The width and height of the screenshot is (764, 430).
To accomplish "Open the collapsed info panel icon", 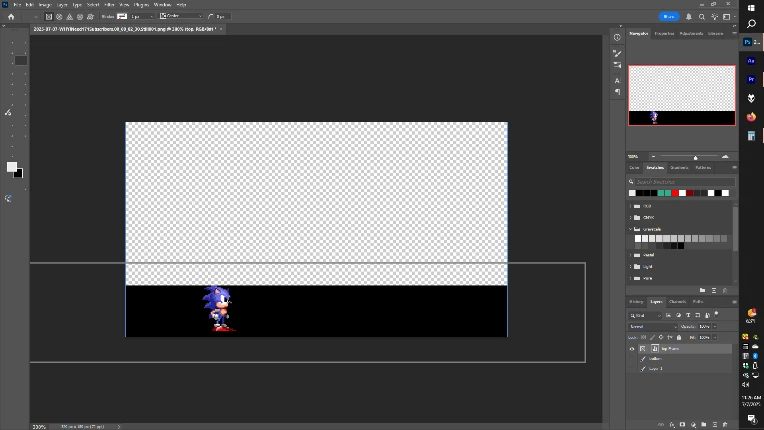I will click(617, 37).
